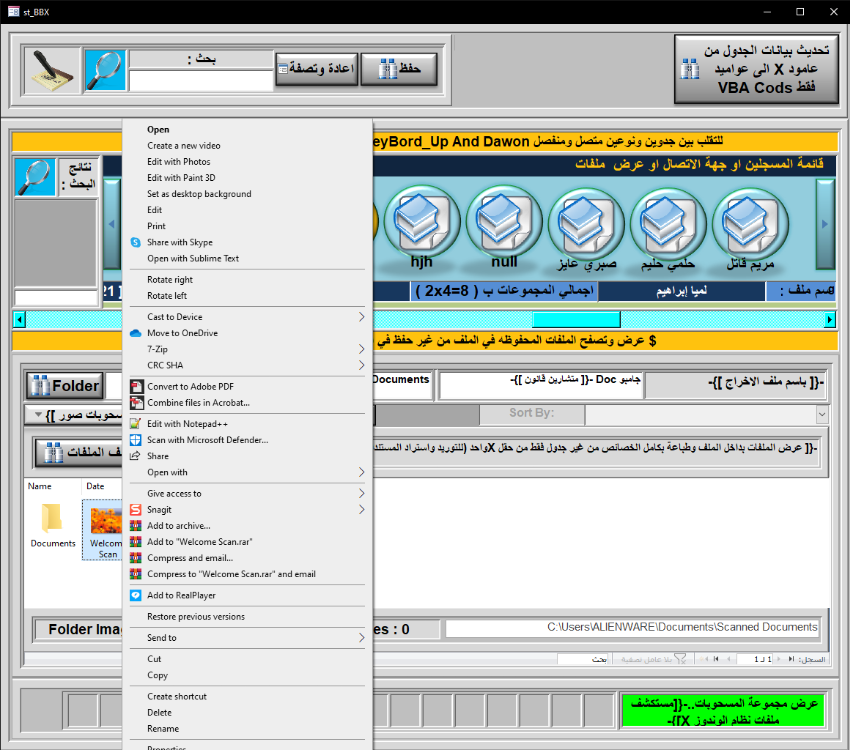Expand the 'Cast to Device' submenu
850x750 pixels.
click(x=250, y=317)
